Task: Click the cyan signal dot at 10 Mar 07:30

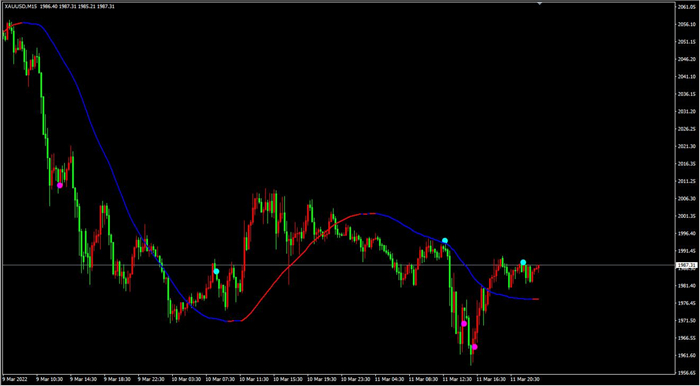Action: (216, 271)
